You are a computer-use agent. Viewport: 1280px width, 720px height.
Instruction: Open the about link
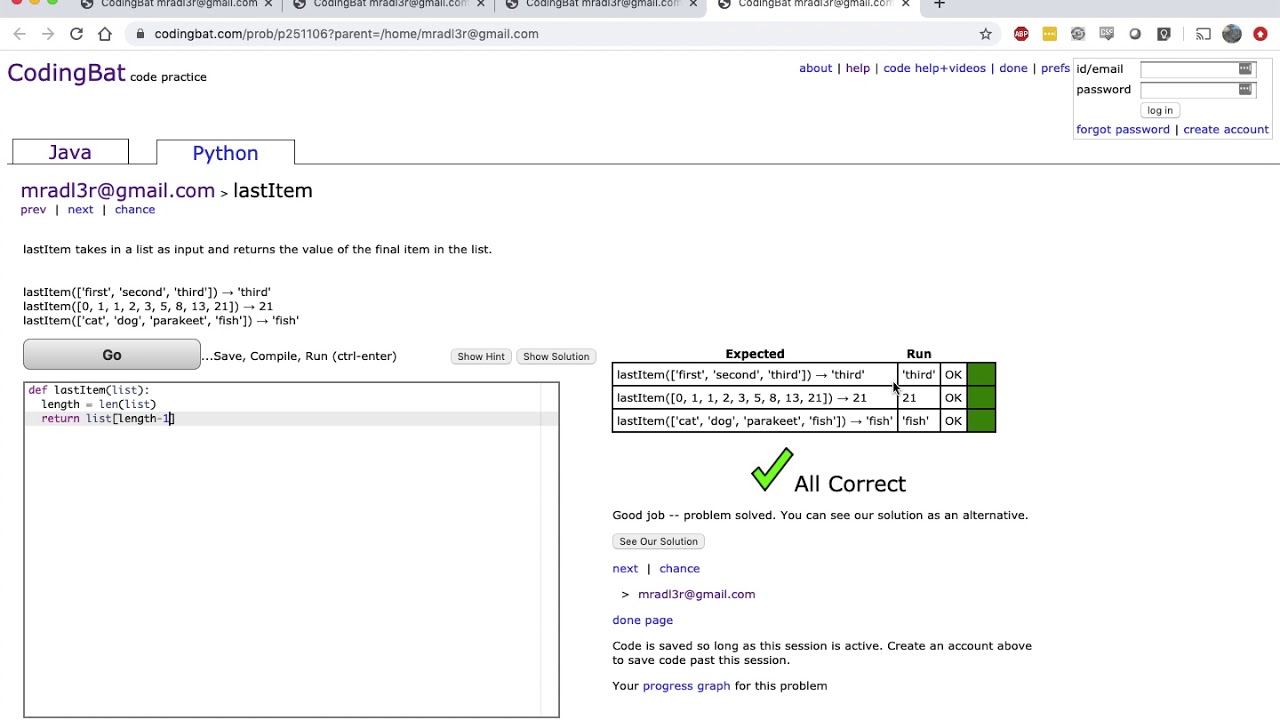[815, 68]
